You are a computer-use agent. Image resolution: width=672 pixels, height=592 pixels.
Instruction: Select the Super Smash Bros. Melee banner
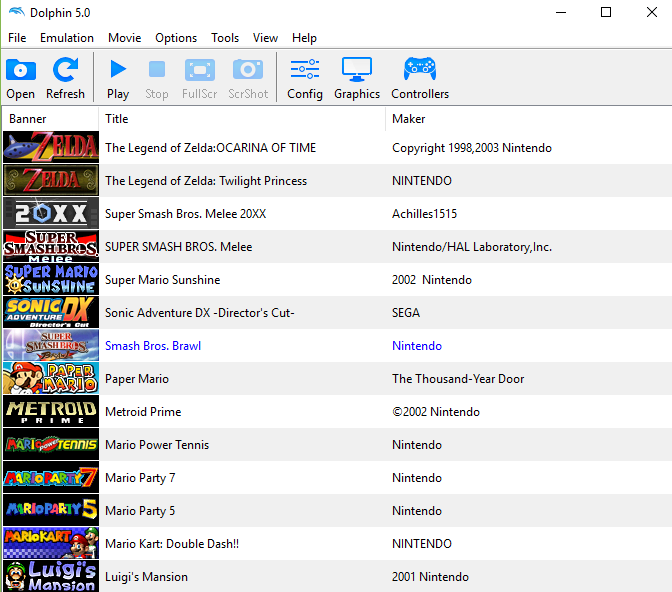tap(51, 246)
